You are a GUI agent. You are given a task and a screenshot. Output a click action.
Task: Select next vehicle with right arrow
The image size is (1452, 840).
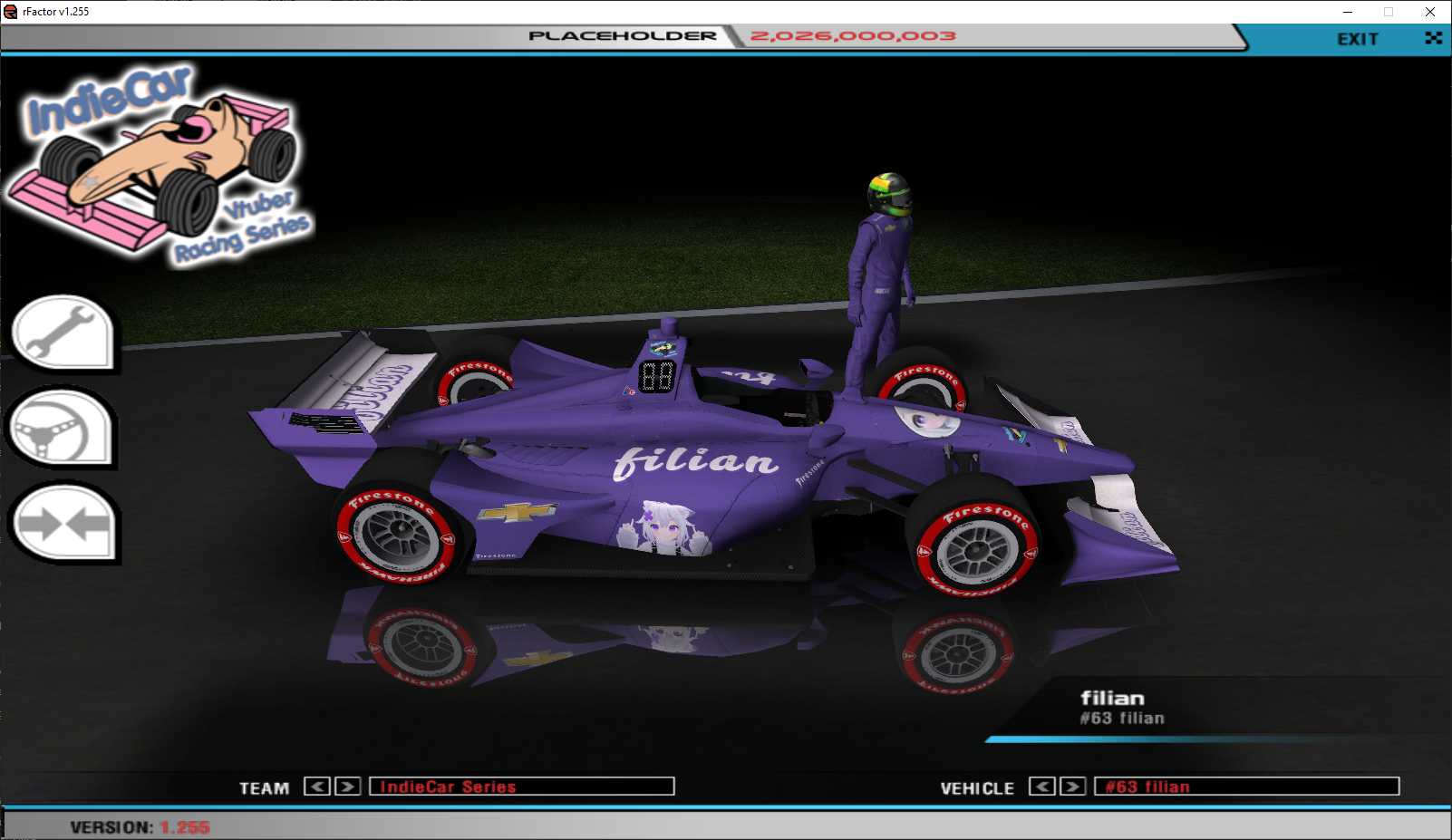click(x=1073, y=787)
